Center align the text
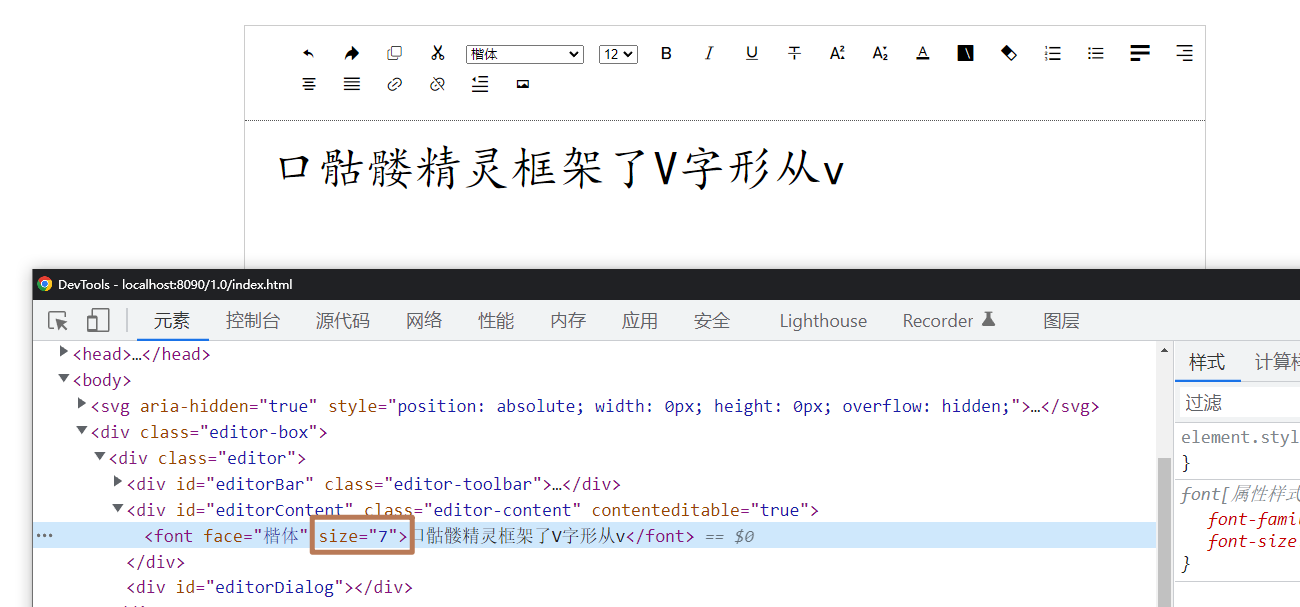Screen dimensions: 1300x607 [309, 84]
